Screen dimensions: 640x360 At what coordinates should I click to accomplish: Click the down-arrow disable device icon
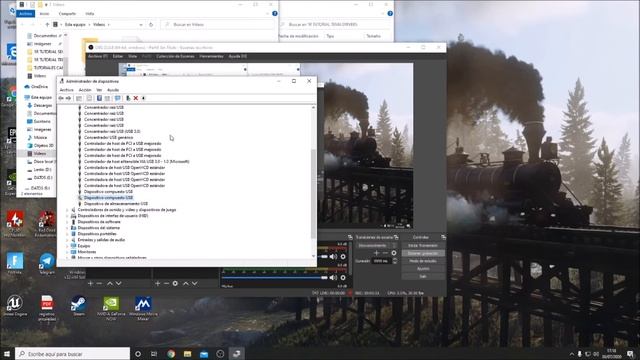tap(143, 98)
